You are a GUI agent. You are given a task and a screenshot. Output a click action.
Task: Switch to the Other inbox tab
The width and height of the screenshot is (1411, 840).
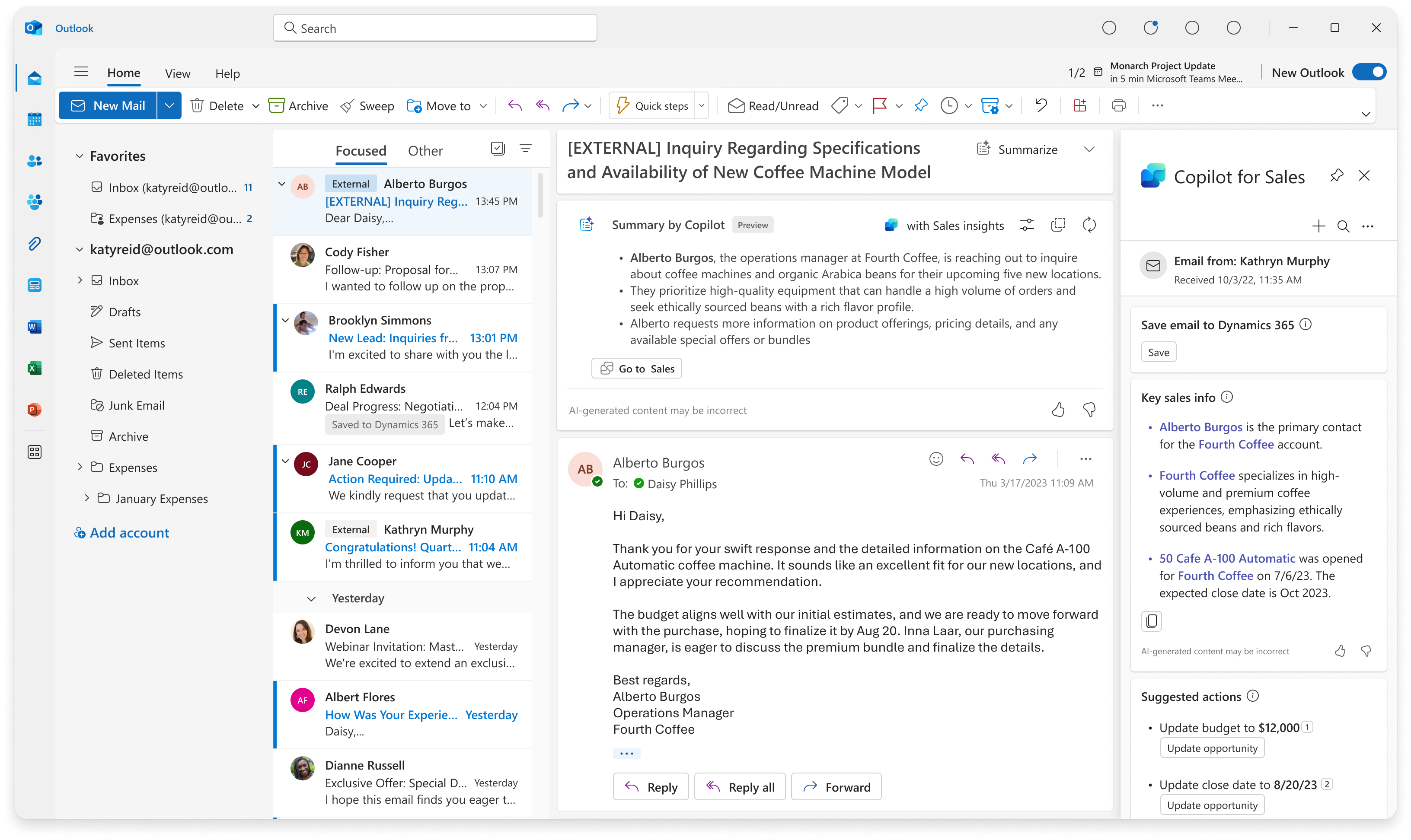click(425, 151)
